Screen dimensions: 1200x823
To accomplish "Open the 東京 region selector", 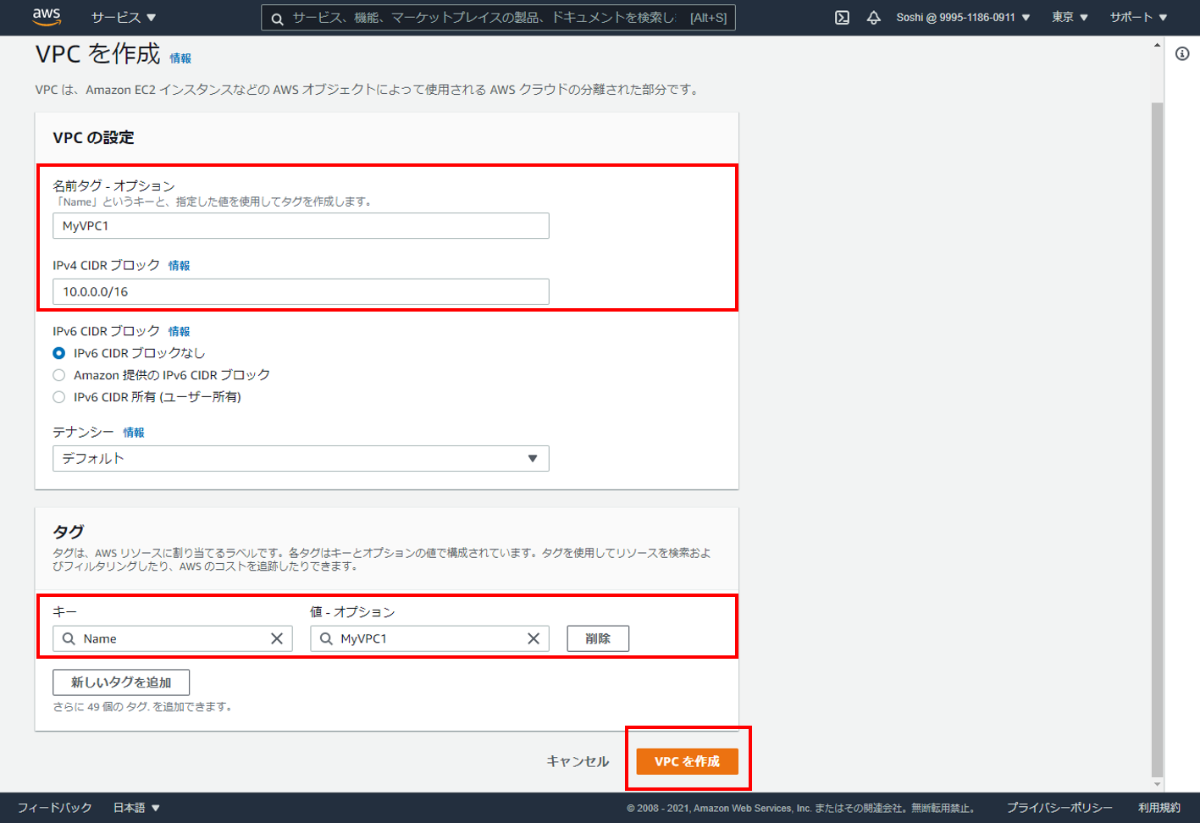I will pyautogui.click(x=1070, y=18).
